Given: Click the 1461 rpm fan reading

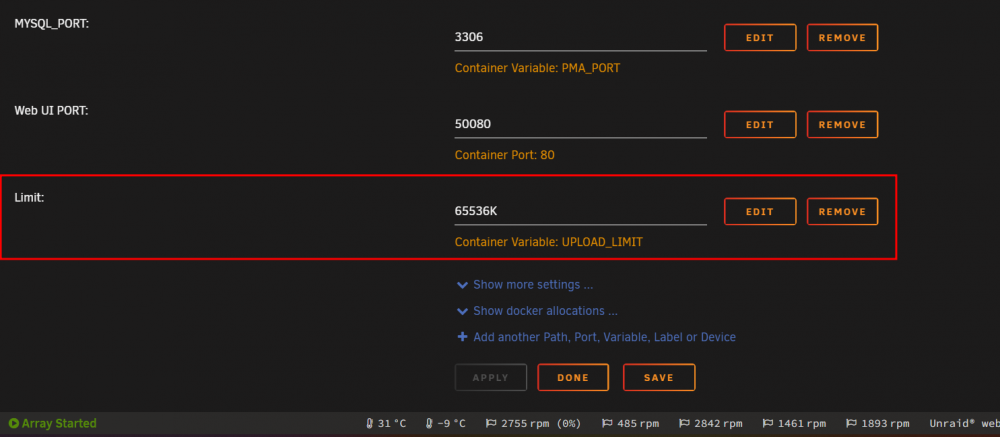Looking at the screenshot, I should pyautogui.click(x=802, y=424).
